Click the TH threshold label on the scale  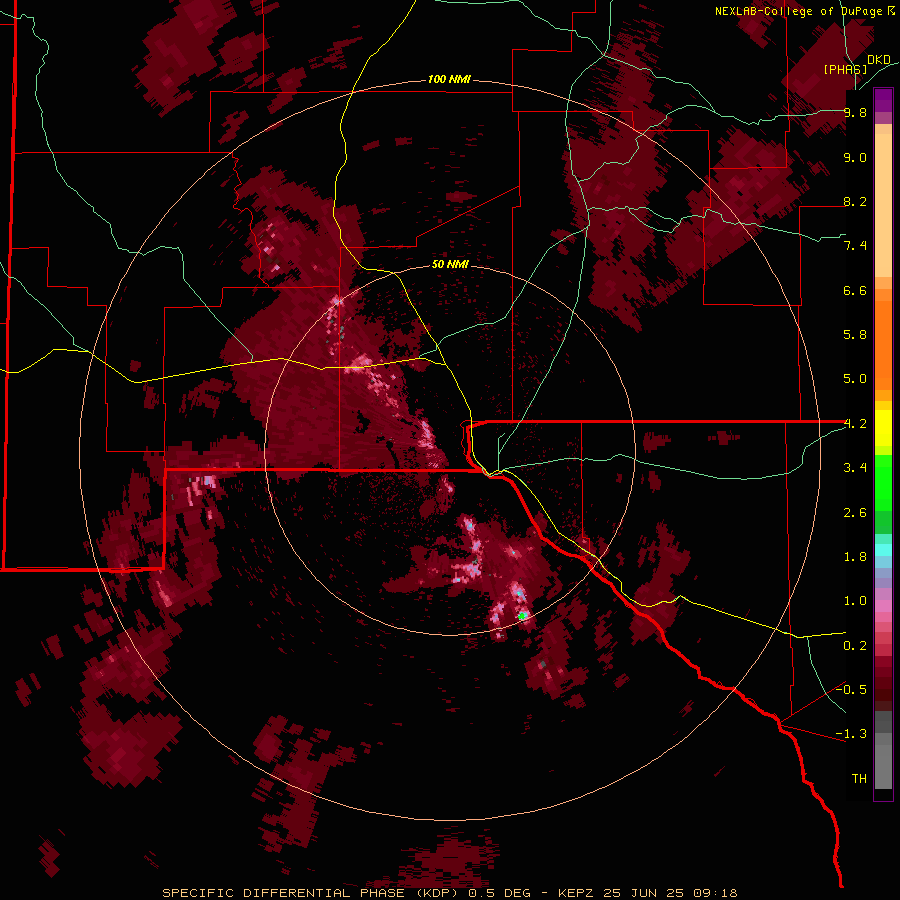859,779
